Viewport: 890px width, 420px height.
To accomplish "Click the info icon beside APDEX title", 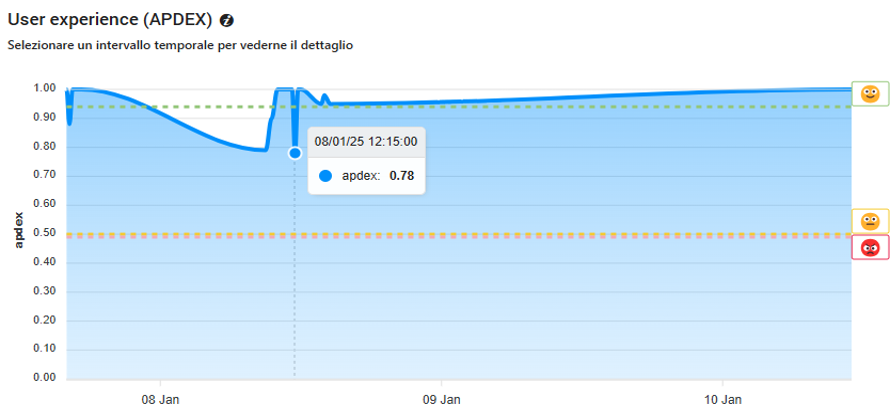I will 227,20.
